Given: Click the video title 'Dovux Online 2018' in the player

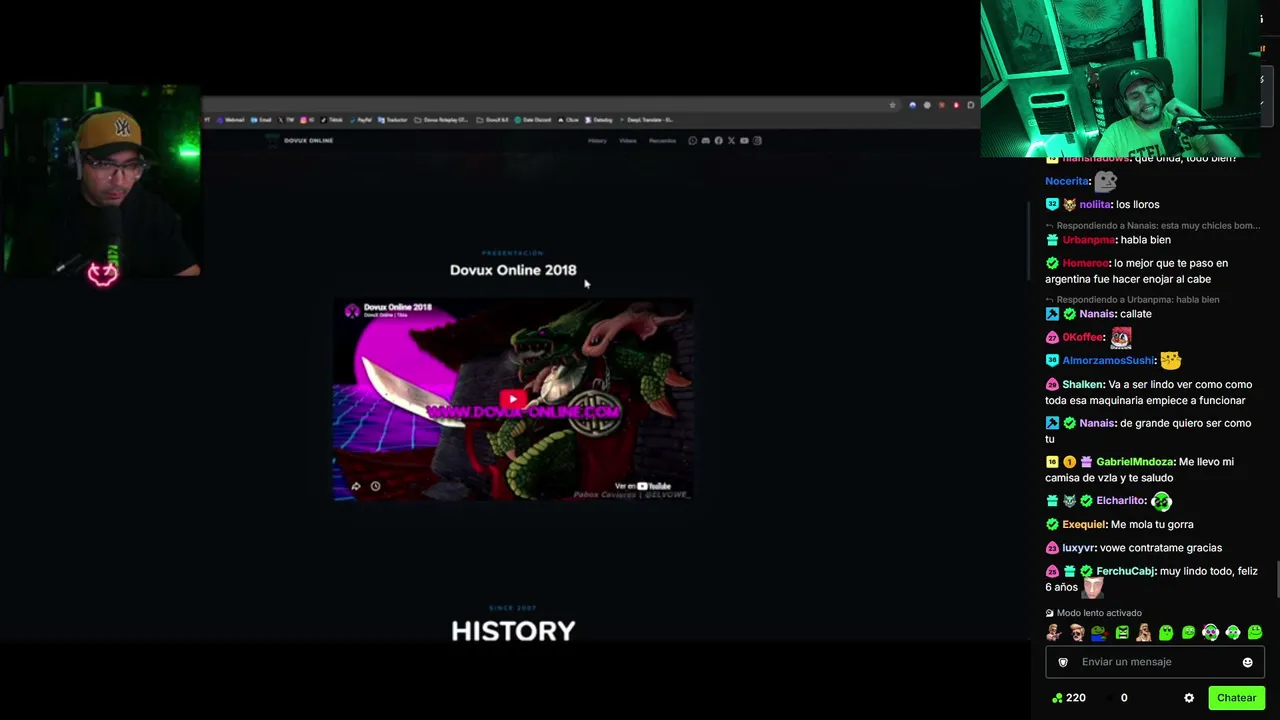Looking at the screenshot, I should 398,307.
